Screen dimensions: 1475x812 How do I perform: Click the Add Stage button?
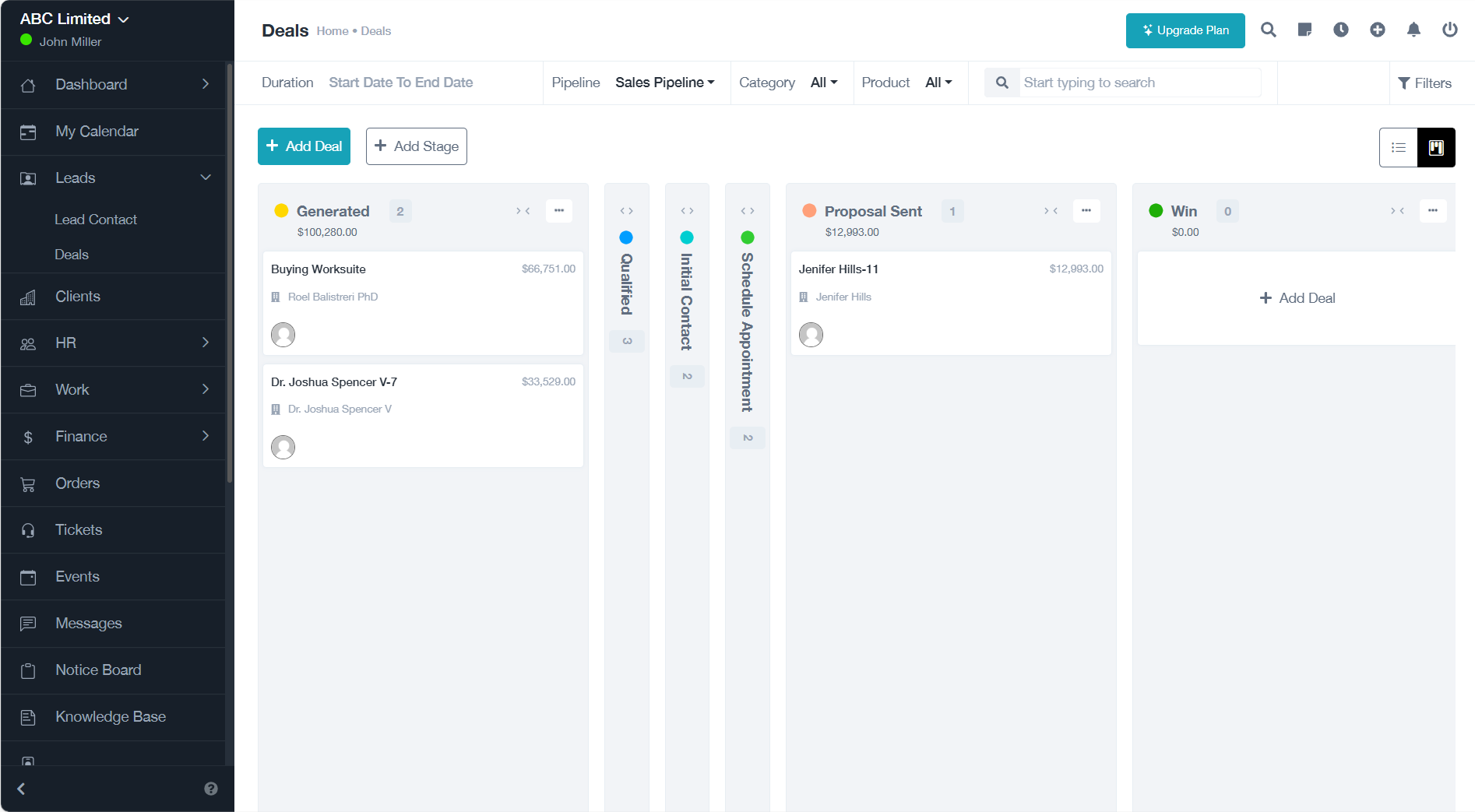coord(416,146)
